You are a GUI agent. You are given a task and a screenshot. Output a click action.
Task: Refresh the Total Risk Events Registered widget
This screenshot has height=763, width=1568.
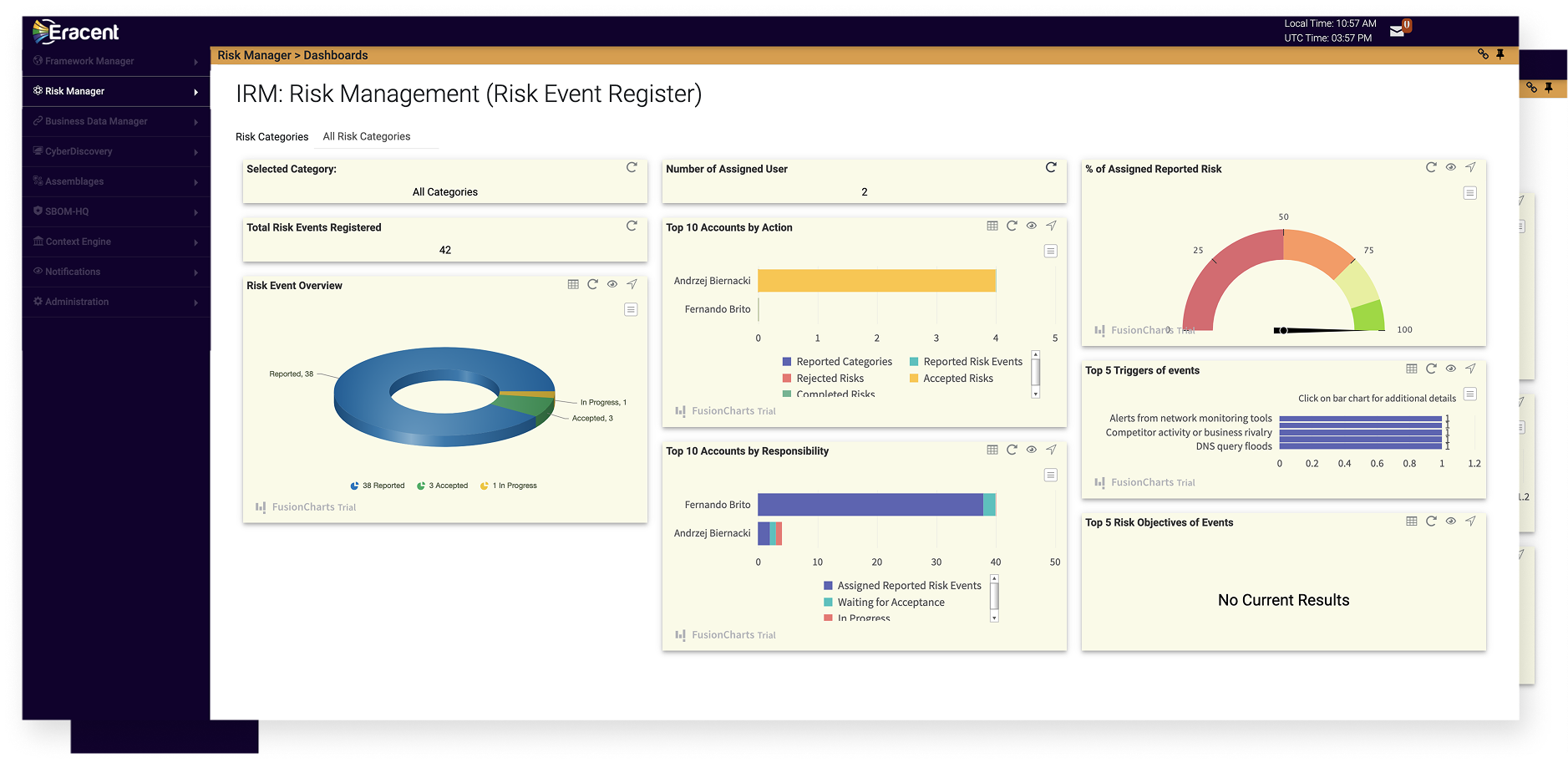click(x=632, y=226)
